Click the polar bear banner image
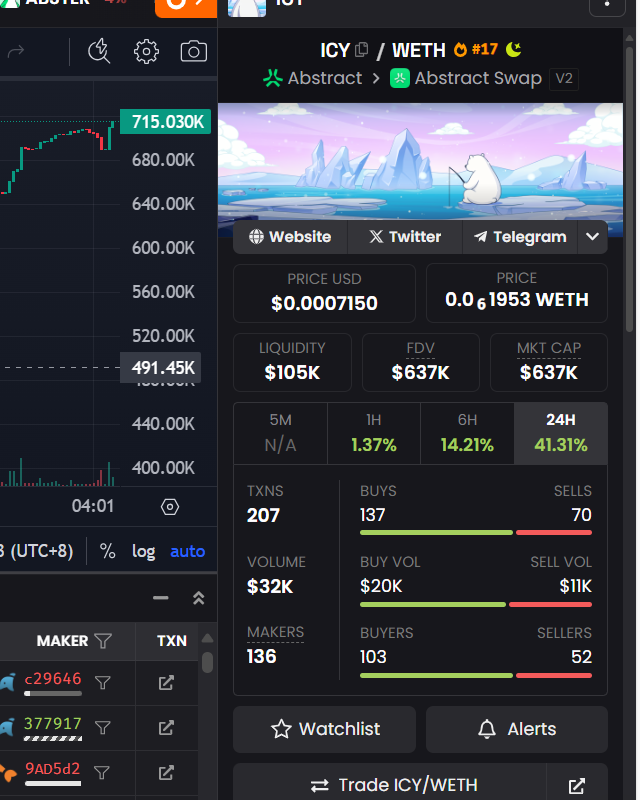640x800 pixels. tap(420, 162)
